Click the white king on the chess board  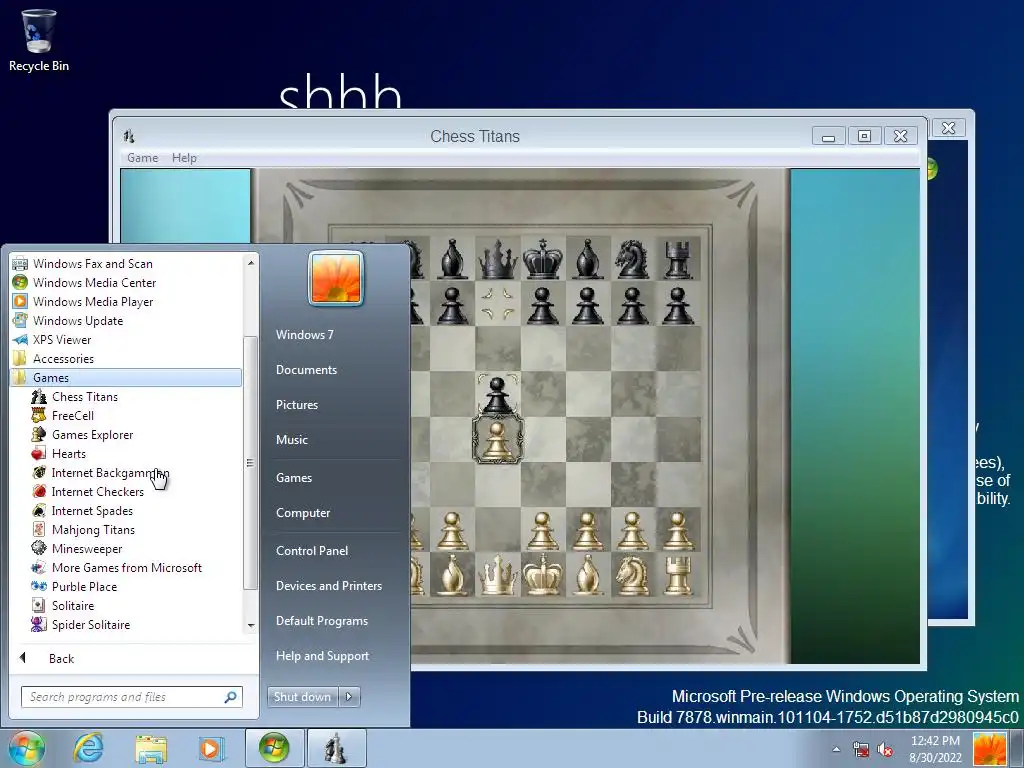click(x=543, y=575)
